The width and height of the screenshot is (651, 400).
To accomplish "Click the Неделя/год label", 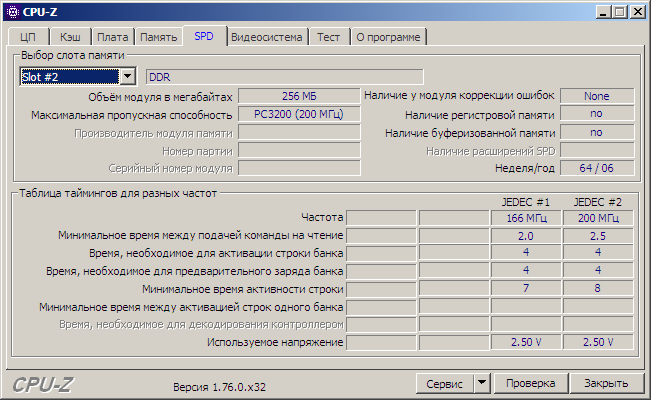I will pyautogui.click(x=525, y=168).
